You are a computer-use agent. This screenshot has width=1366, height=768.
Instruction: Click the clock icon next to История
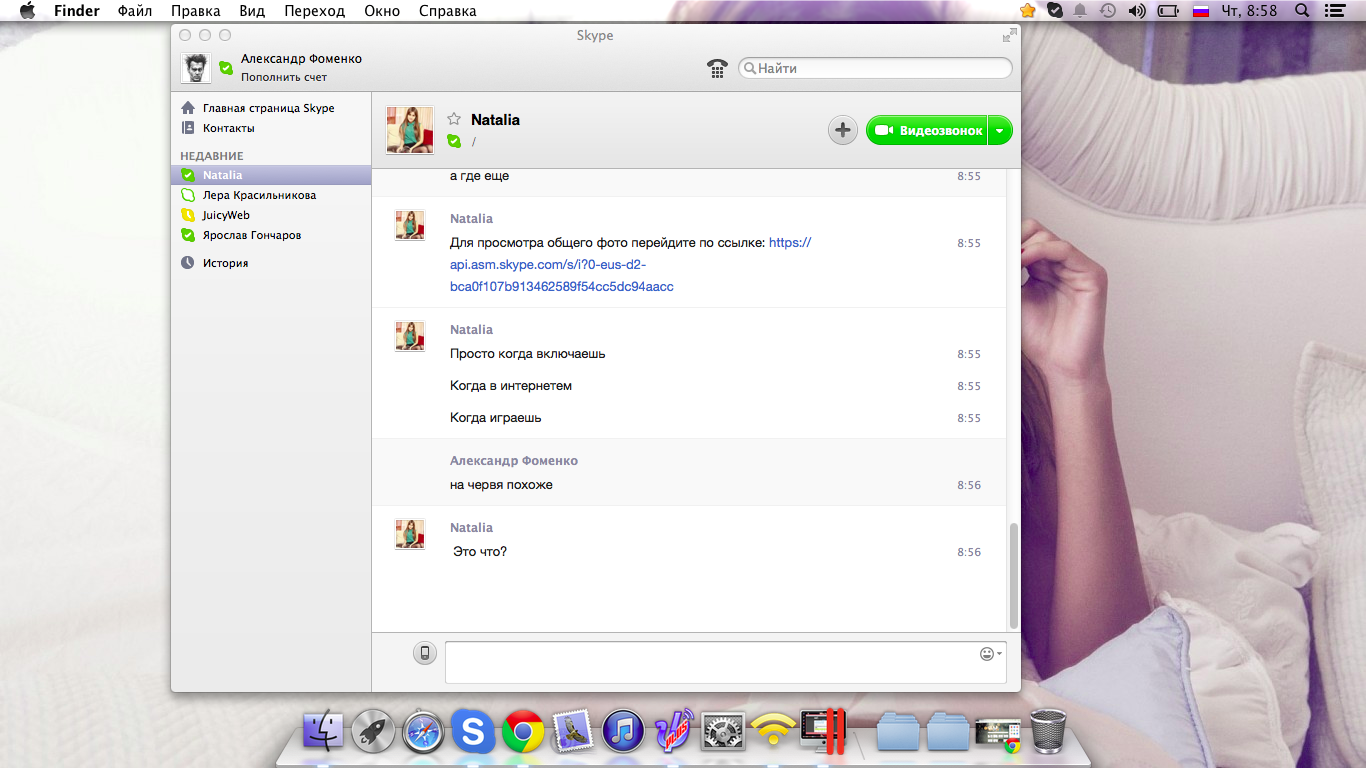coord(188,263)
